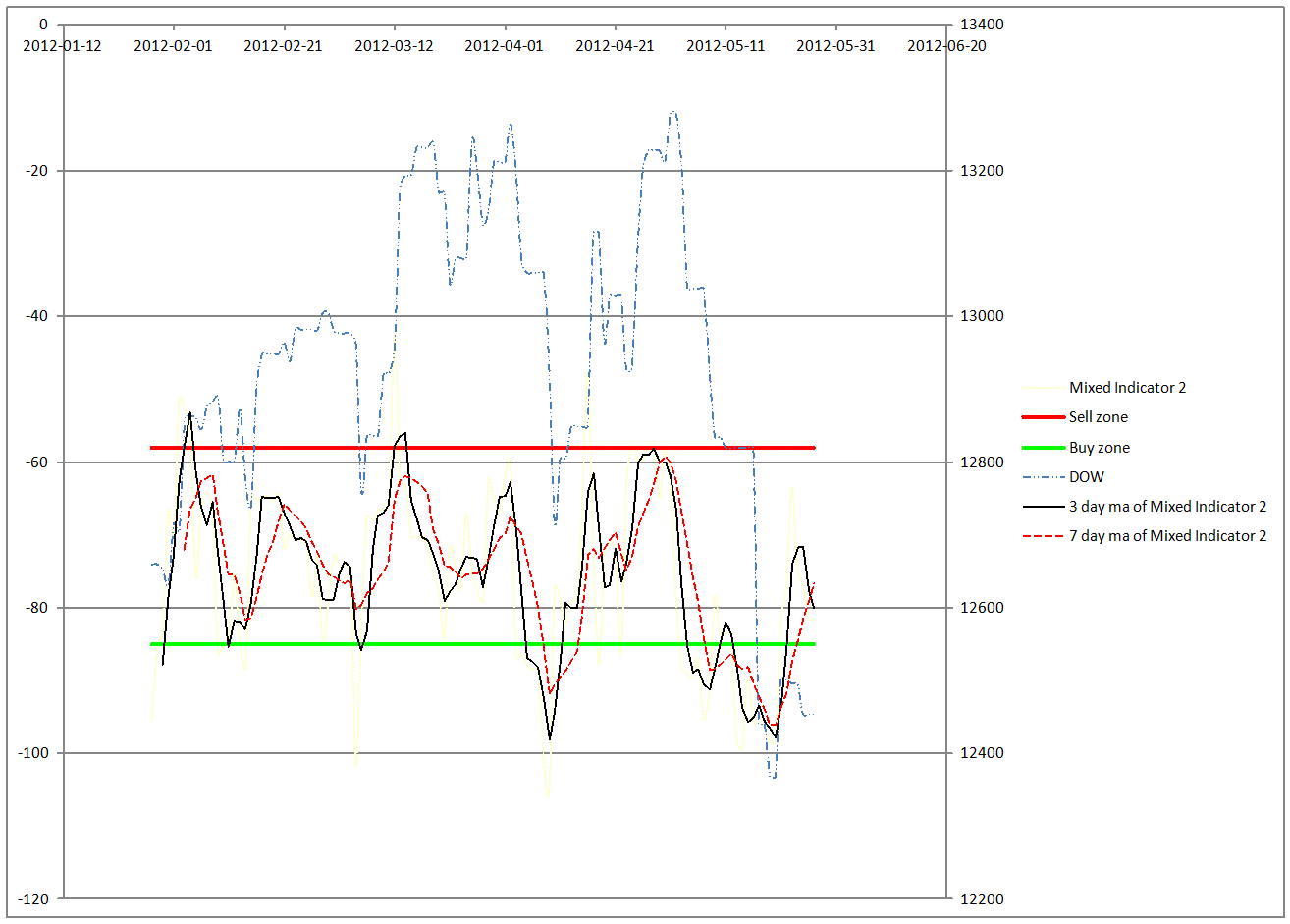Screen dimensions: 1290x924
Task: Select the "Buy zone" legend text
Action: click(1099, 448)
